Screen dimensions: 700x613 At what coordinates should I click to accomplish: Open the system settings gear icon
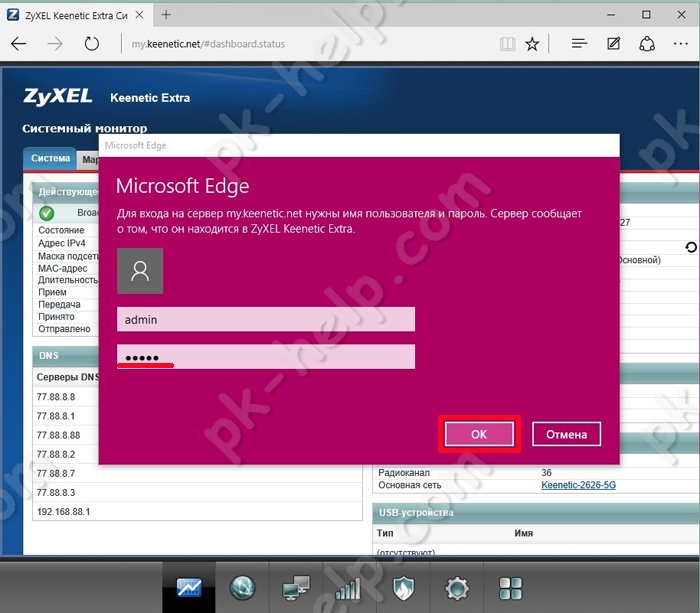pyautogui.click(x=457, y=588)
